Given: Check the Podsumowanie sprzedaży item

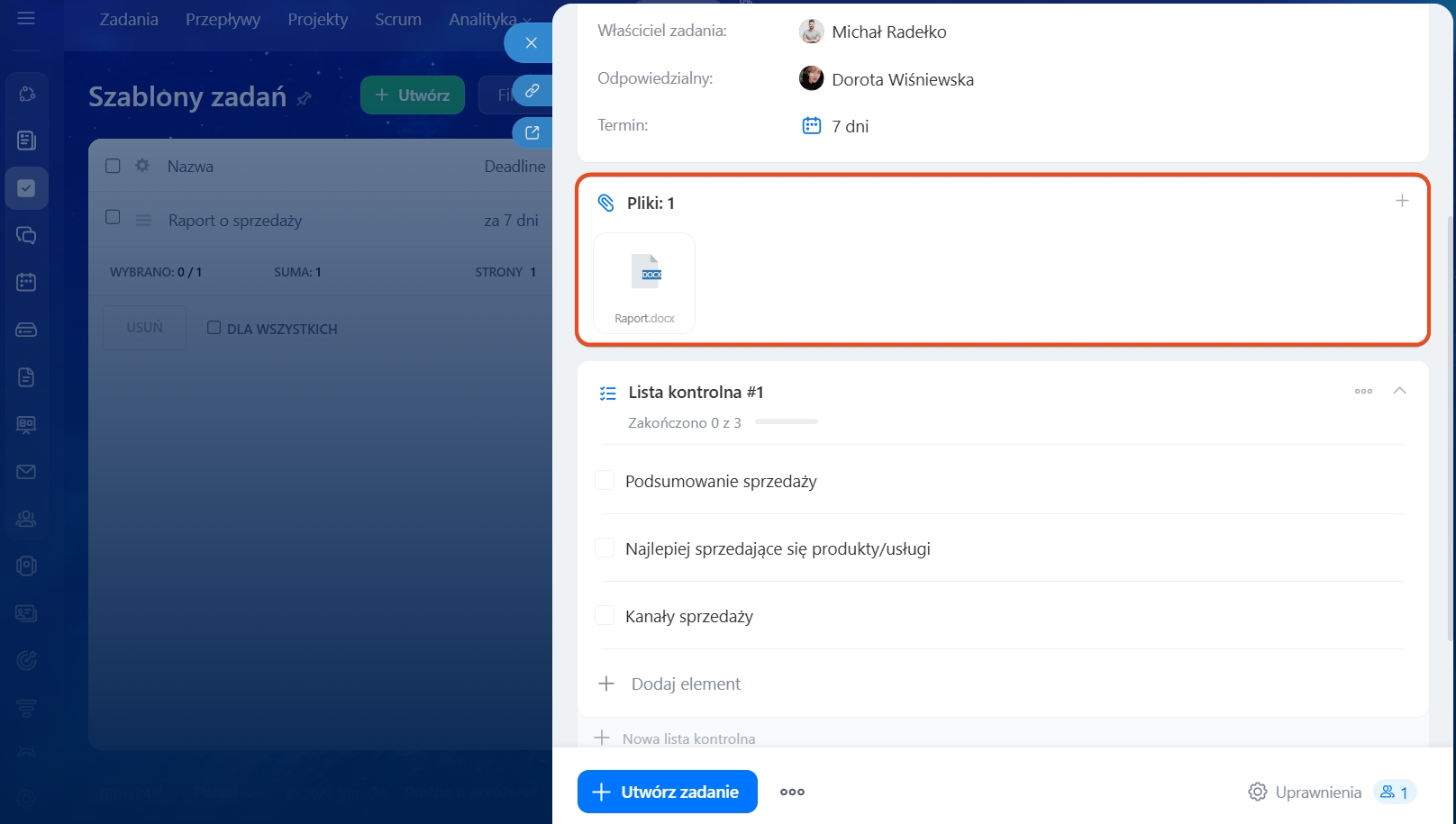Looking at the screenshot, I should (605, 481).
